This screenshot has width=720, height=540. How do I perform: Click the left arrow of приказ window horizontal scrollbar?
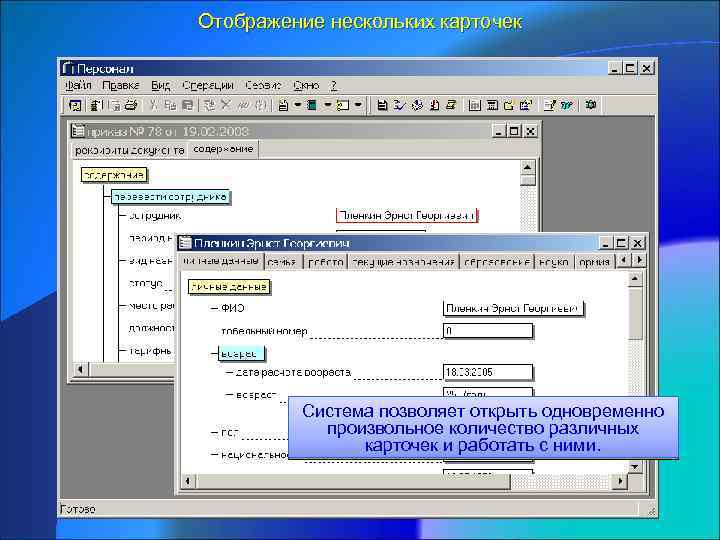tap(80, 369)
